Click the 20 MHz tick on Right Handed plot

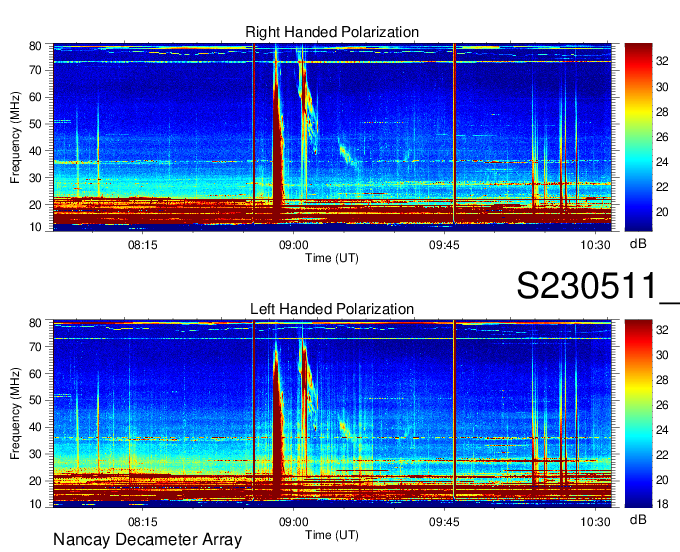click(35, 205)
